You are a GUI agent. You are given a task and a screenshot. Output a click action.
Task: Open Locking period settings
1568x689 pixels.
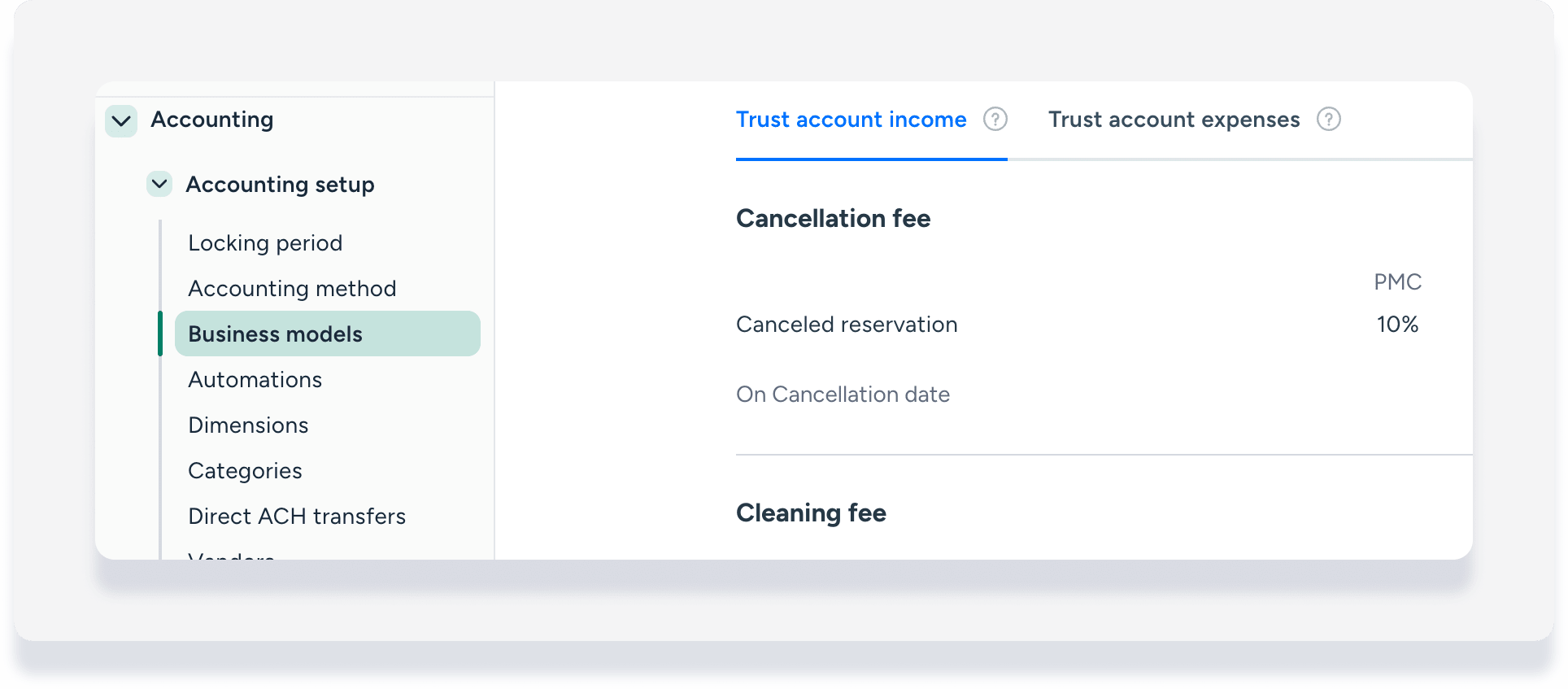point(265,243)
